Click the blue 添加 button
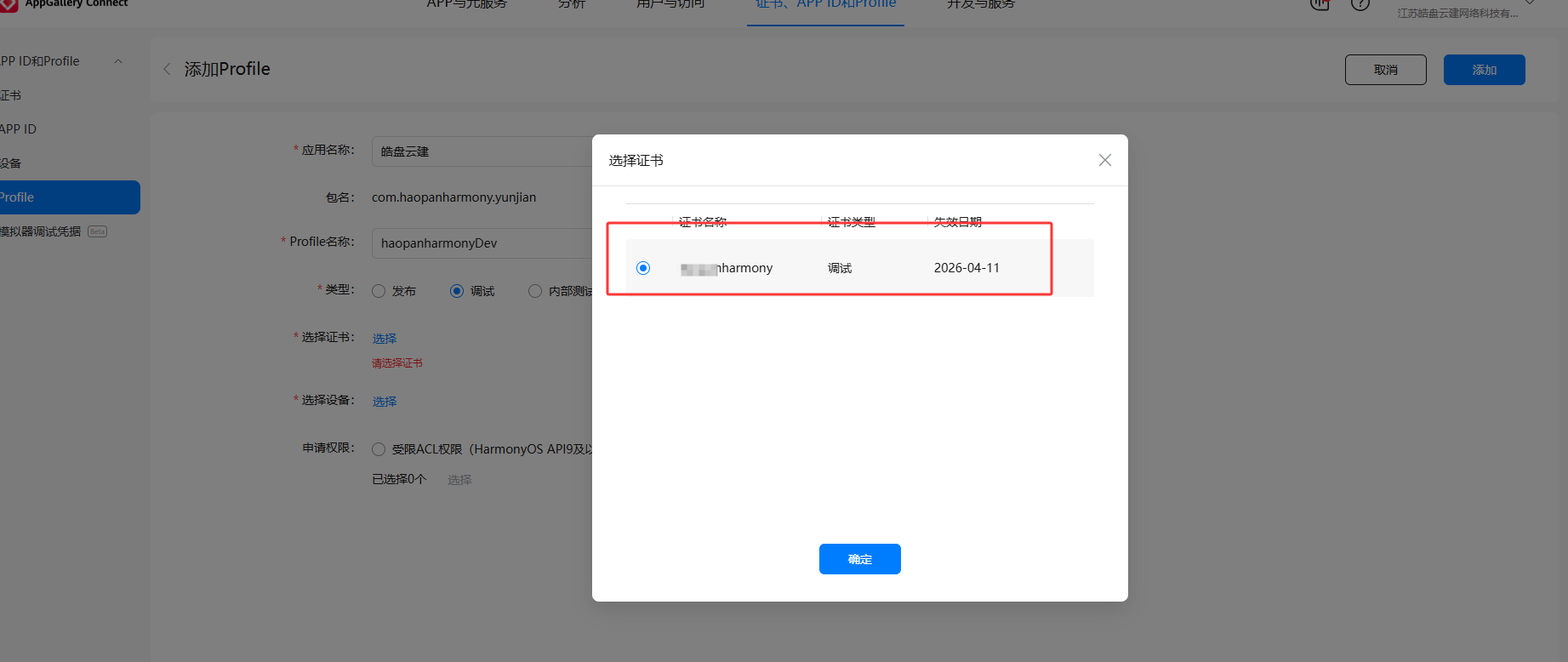The image size is (1568, 662). pyautogui.click(x=1484, y=70)
